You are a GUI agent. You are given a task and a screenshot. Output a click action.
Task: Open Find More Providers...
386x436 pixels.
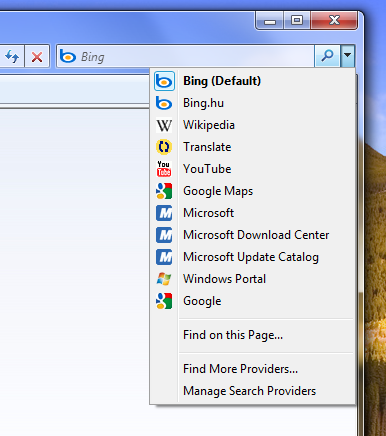[x=253, y=369]
